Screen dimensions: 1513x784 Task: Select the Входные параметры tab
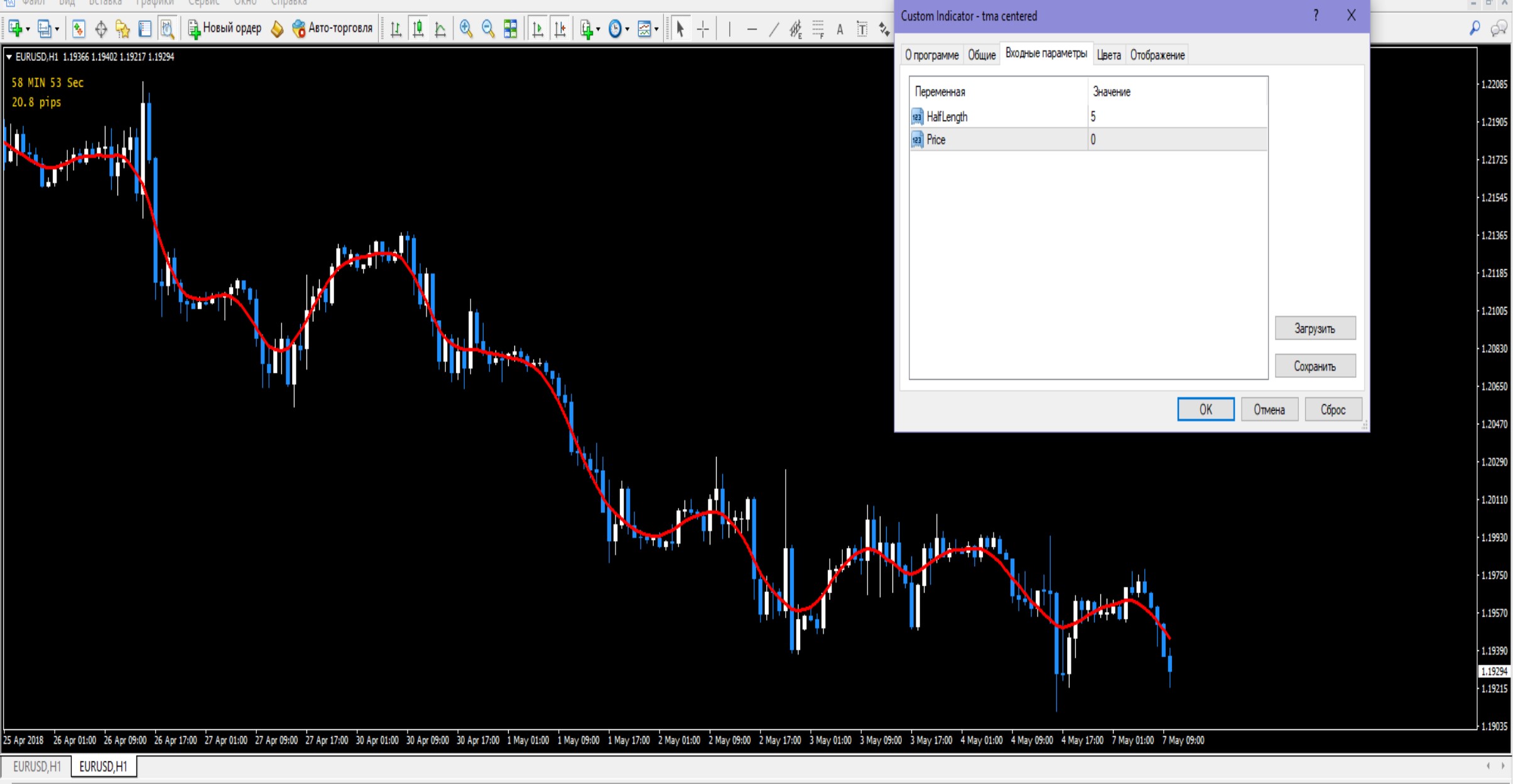click(1046, 53)
